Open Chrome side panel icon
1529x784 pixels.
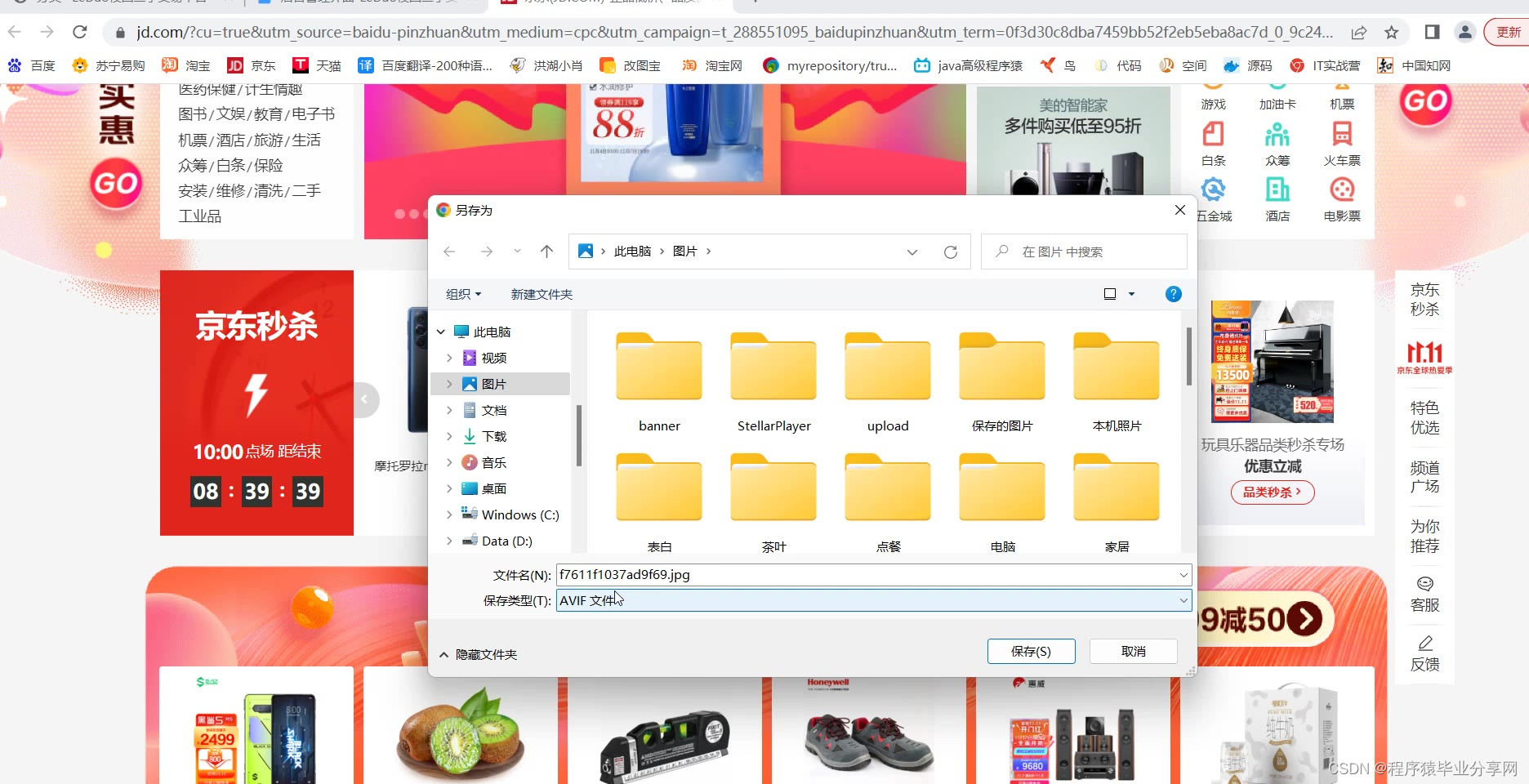pyautogui.click(x=1432, y=32)
